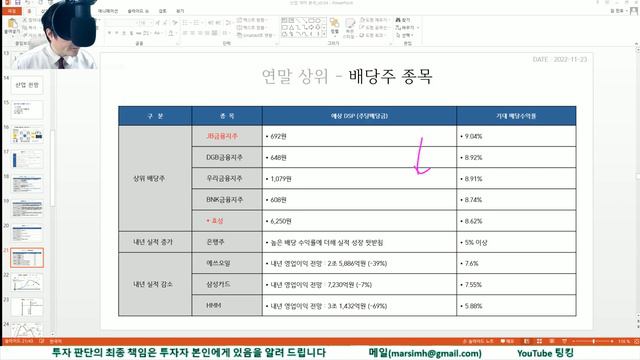
Task: Click 삼성카드 cell in table
Action: [x=227, y=284]
